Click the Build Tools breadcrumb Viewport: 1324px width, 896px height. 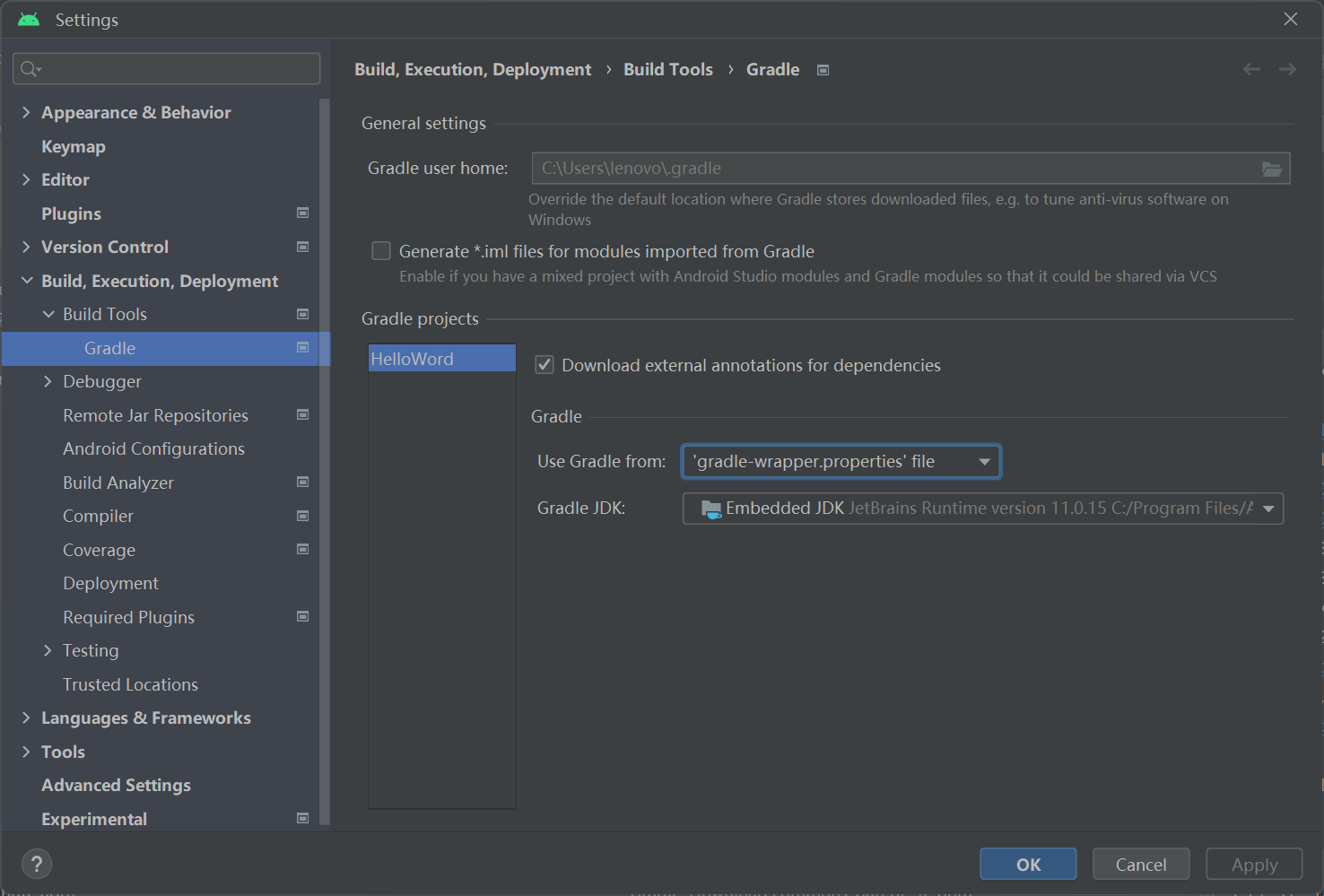click(x=668, y=69)
